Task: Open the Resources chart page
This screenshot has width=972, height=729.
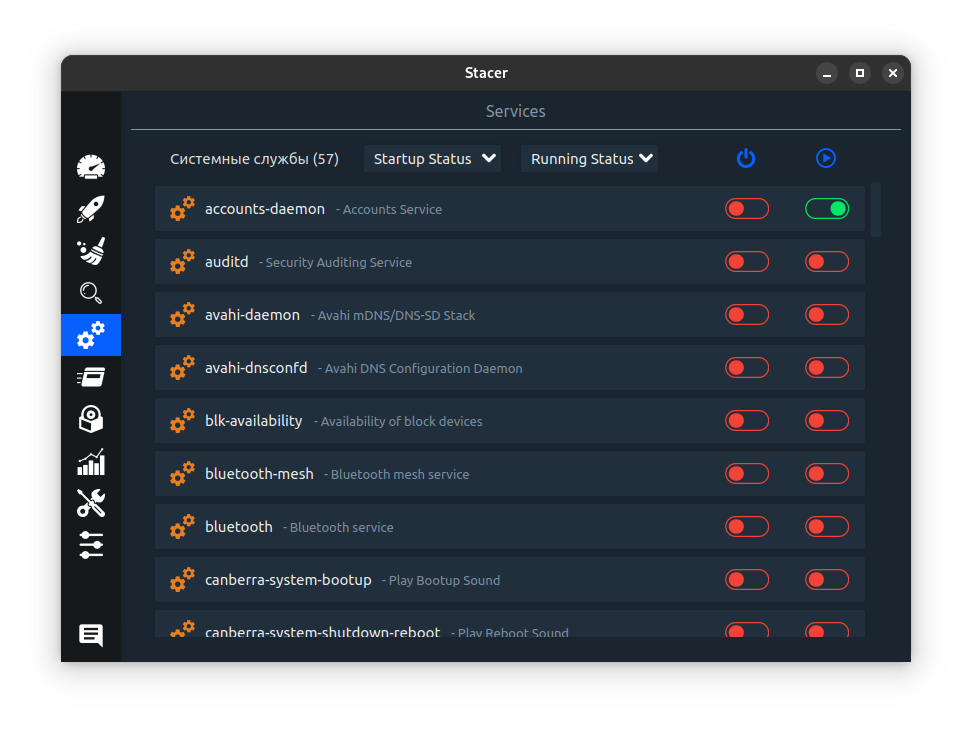Action: coord(91,462)
